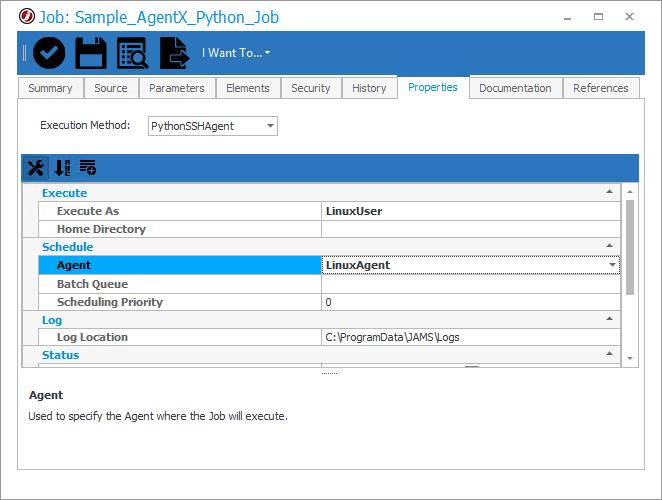Viewport: 662px width, 500px height.
Task: Collapse the Execute section
Action: (x=609, y=192)
